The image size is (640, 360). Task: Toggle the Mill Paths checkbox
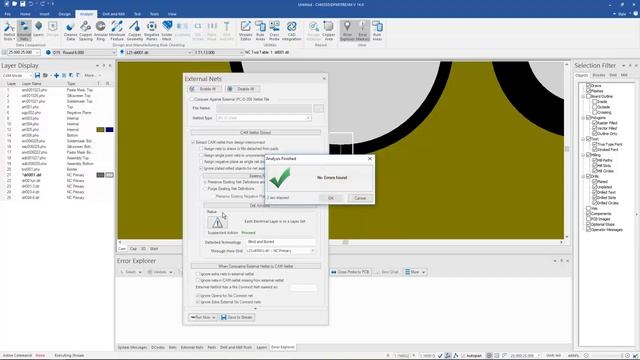(595, 160)
